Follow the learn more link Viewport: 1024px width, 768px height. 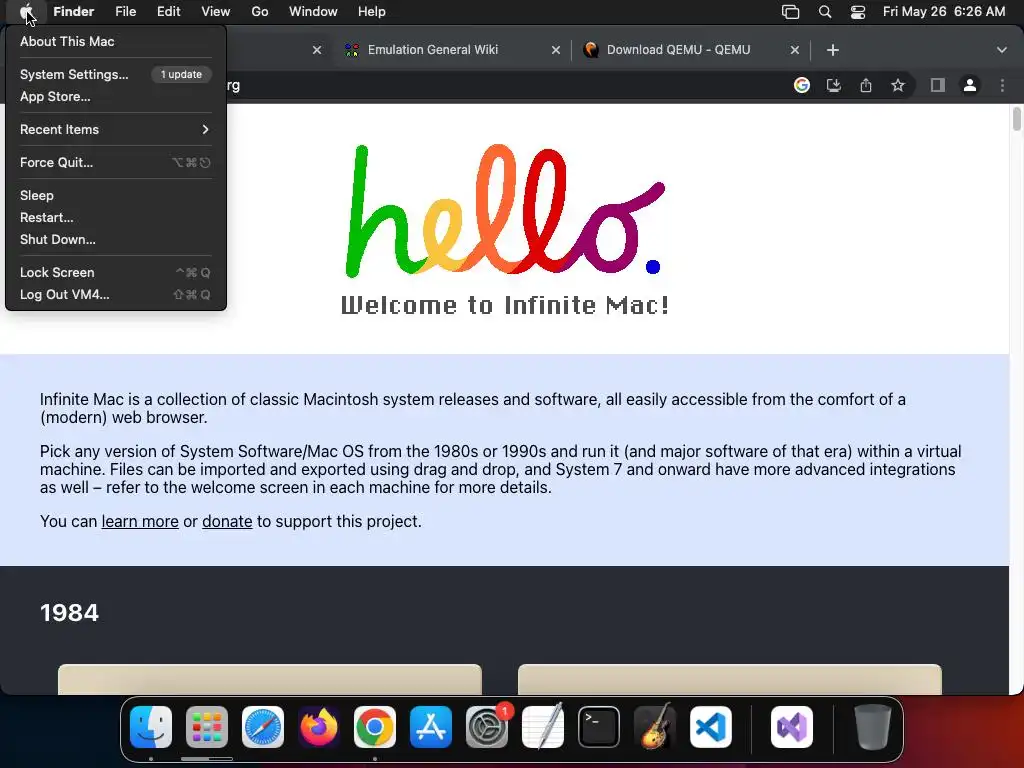coord(140,521)
